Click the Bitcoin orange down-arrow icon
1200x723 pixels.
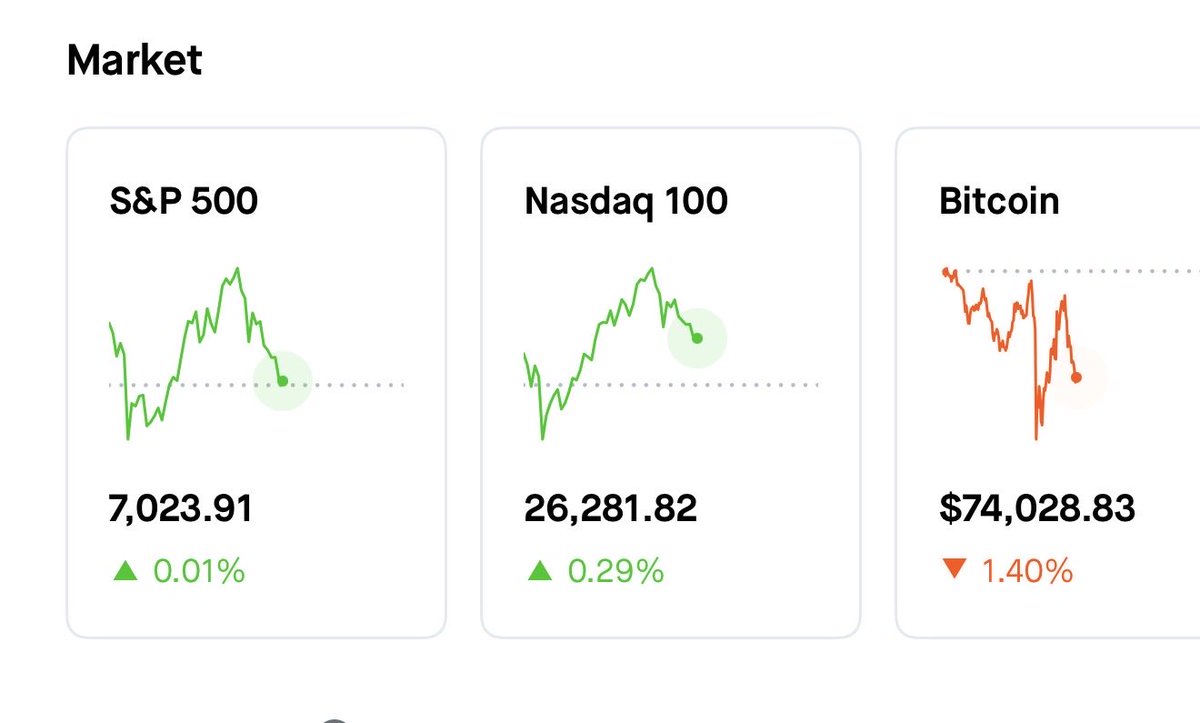(954, 571)
